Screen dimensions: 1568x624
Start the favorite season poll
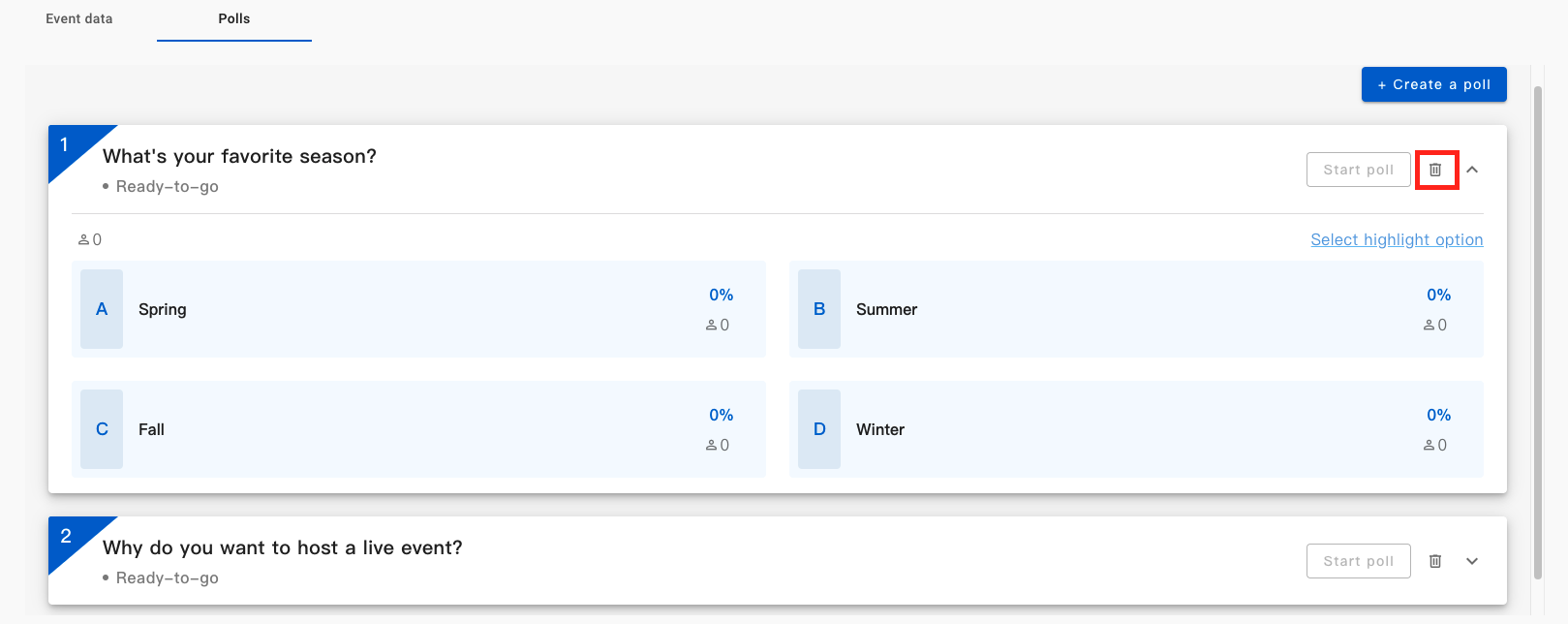point(1358,170)
